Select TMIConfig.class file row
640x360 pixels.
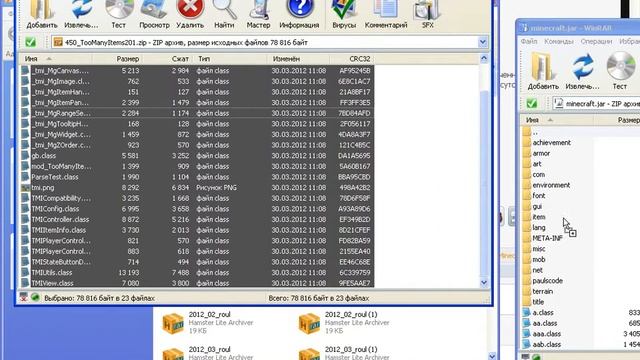[198, 209]
